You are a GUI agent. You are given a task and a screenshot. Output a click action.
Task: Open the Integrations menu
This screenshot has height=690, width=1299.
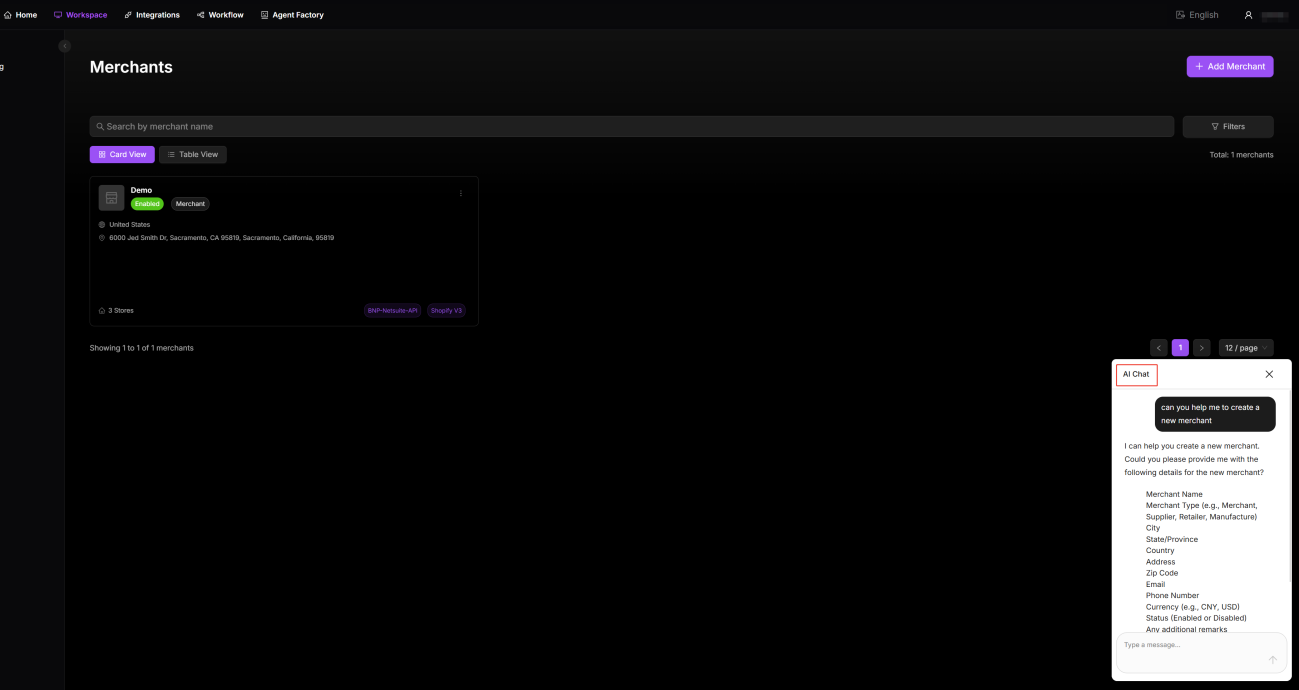(x=152, y=15)
